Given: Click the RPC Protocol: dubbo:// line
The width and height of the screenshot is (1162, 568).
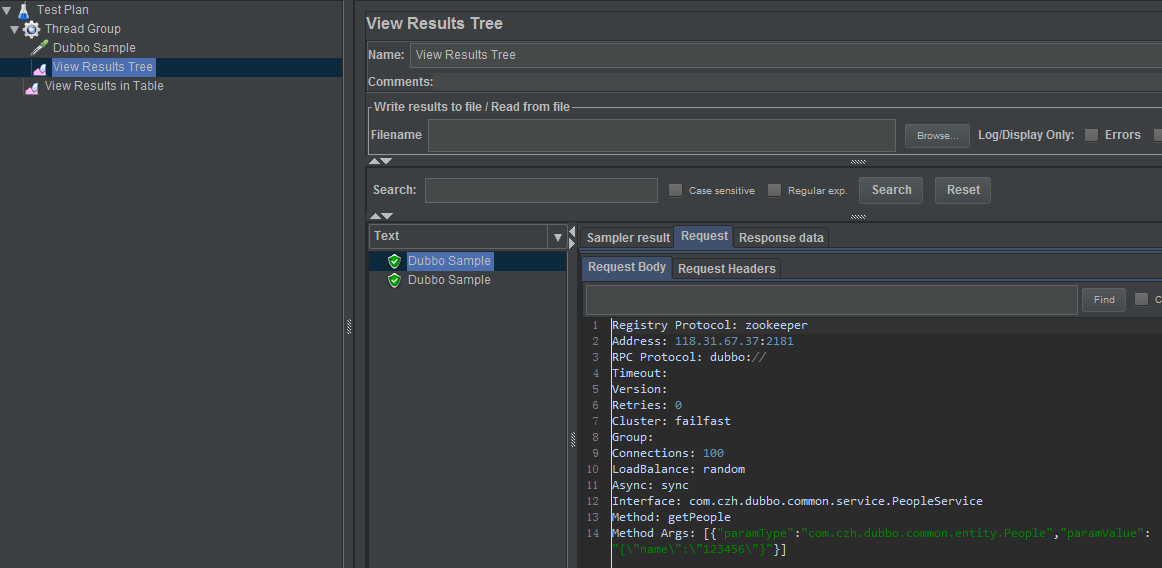Looking at the screenshot, I should pos(688,357).
